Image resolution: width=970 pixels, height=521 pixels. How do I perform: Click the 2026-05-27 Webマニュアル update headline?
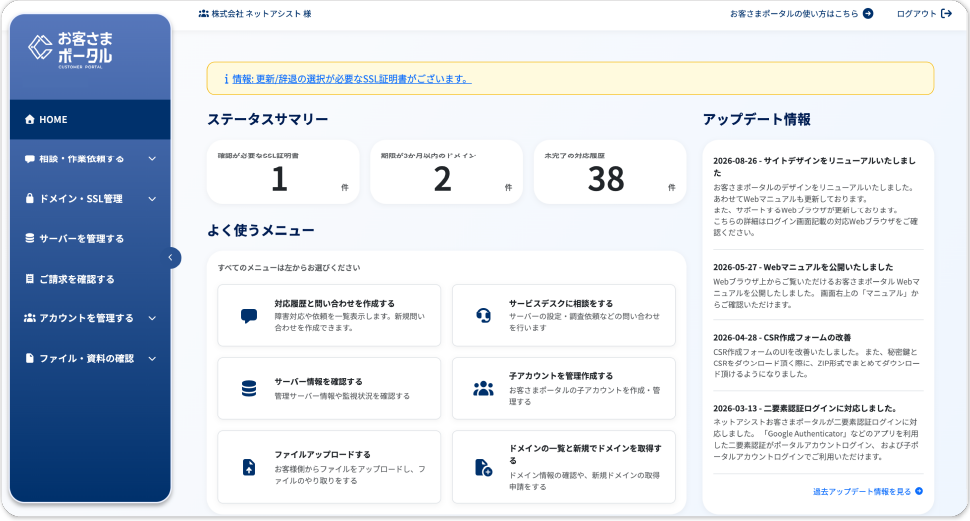pos(803,267)
